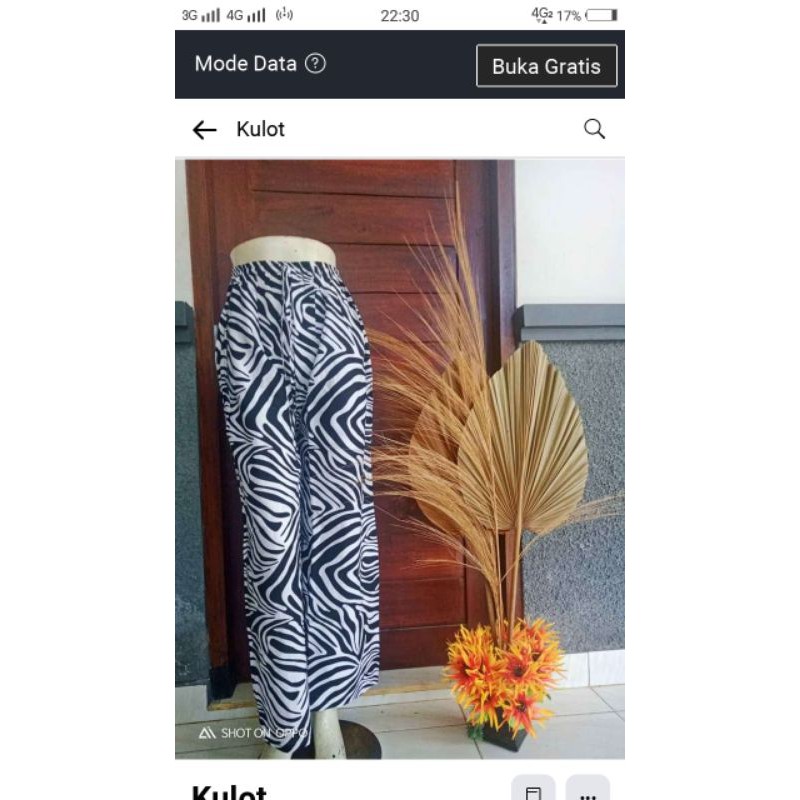Click the Buka Gratis button

[546, 66]
